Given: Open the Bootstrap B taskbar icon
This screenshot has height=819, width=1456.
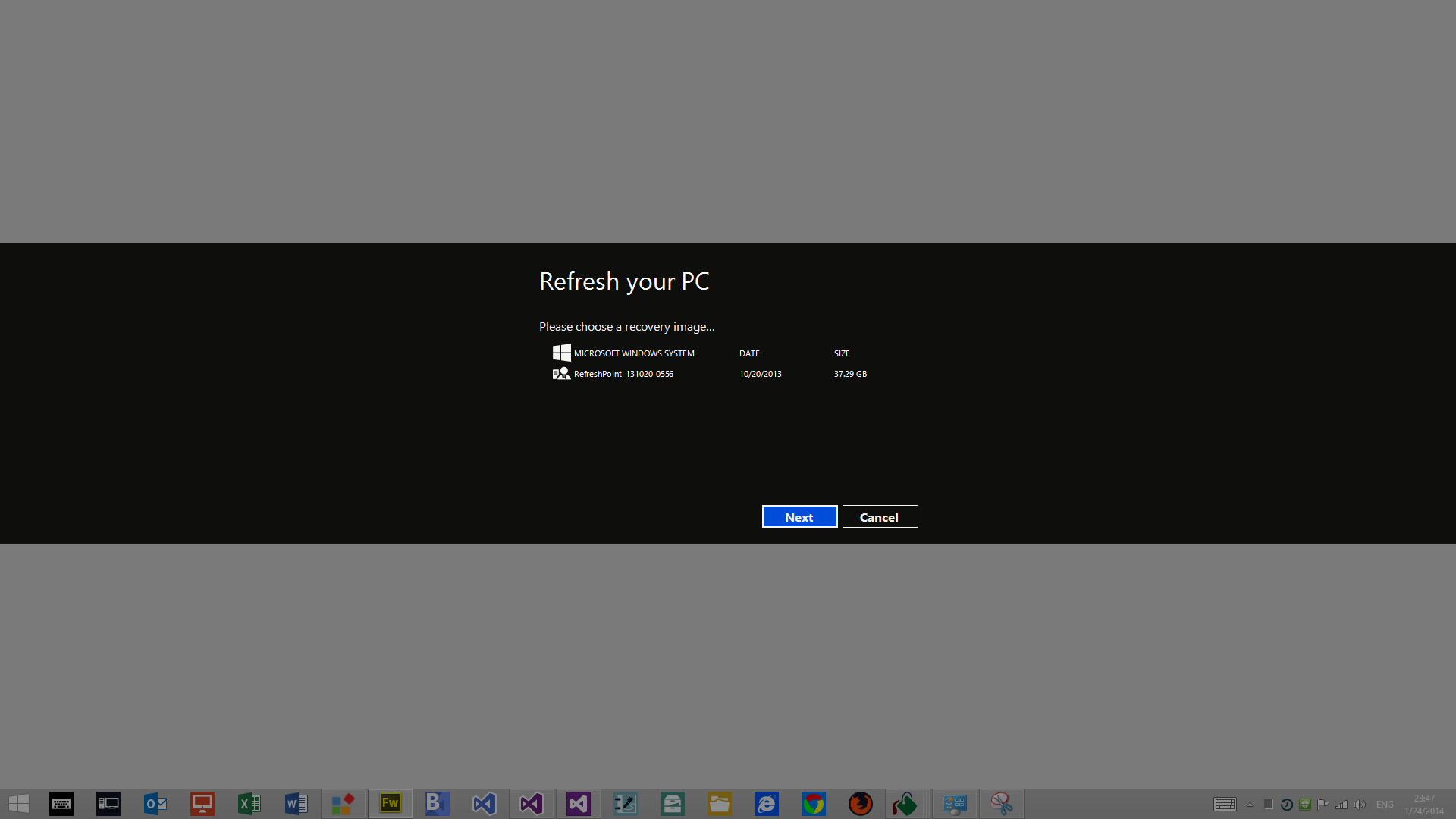Looking at the screenshot, I should (x=438, y=804).
